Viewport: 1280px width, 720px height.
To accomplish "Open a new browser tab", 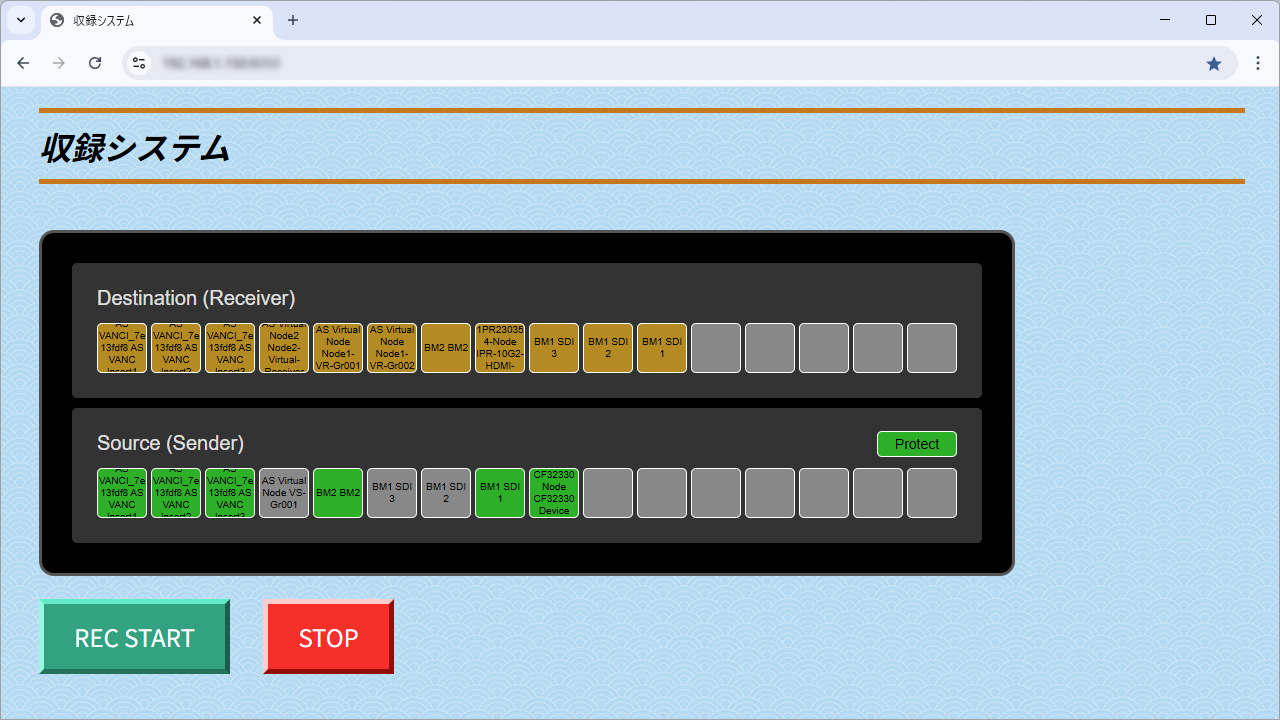I will point(293,20).
